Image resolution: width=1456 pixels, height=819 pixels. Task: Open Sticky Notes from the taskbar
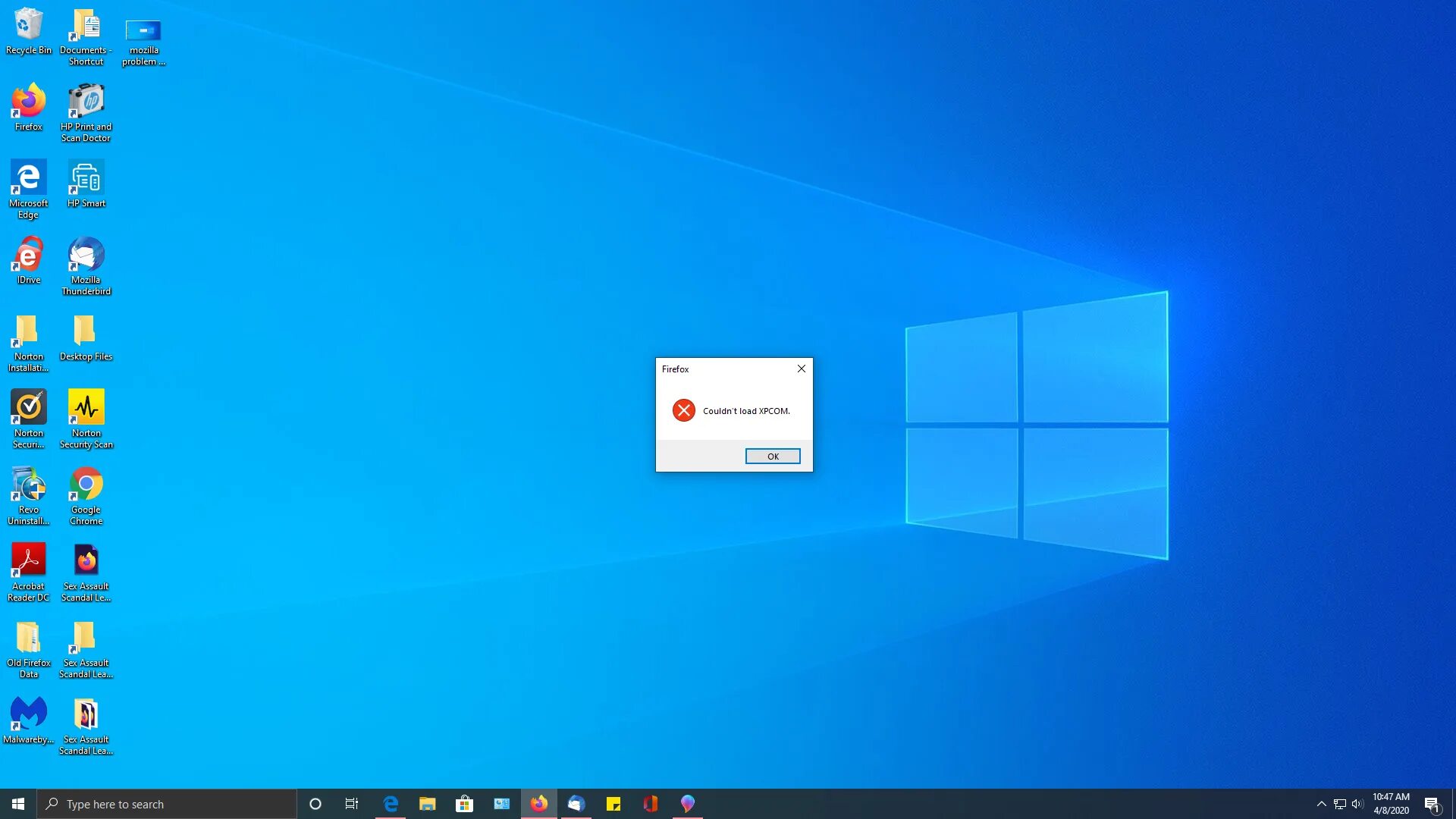(613, 804)
